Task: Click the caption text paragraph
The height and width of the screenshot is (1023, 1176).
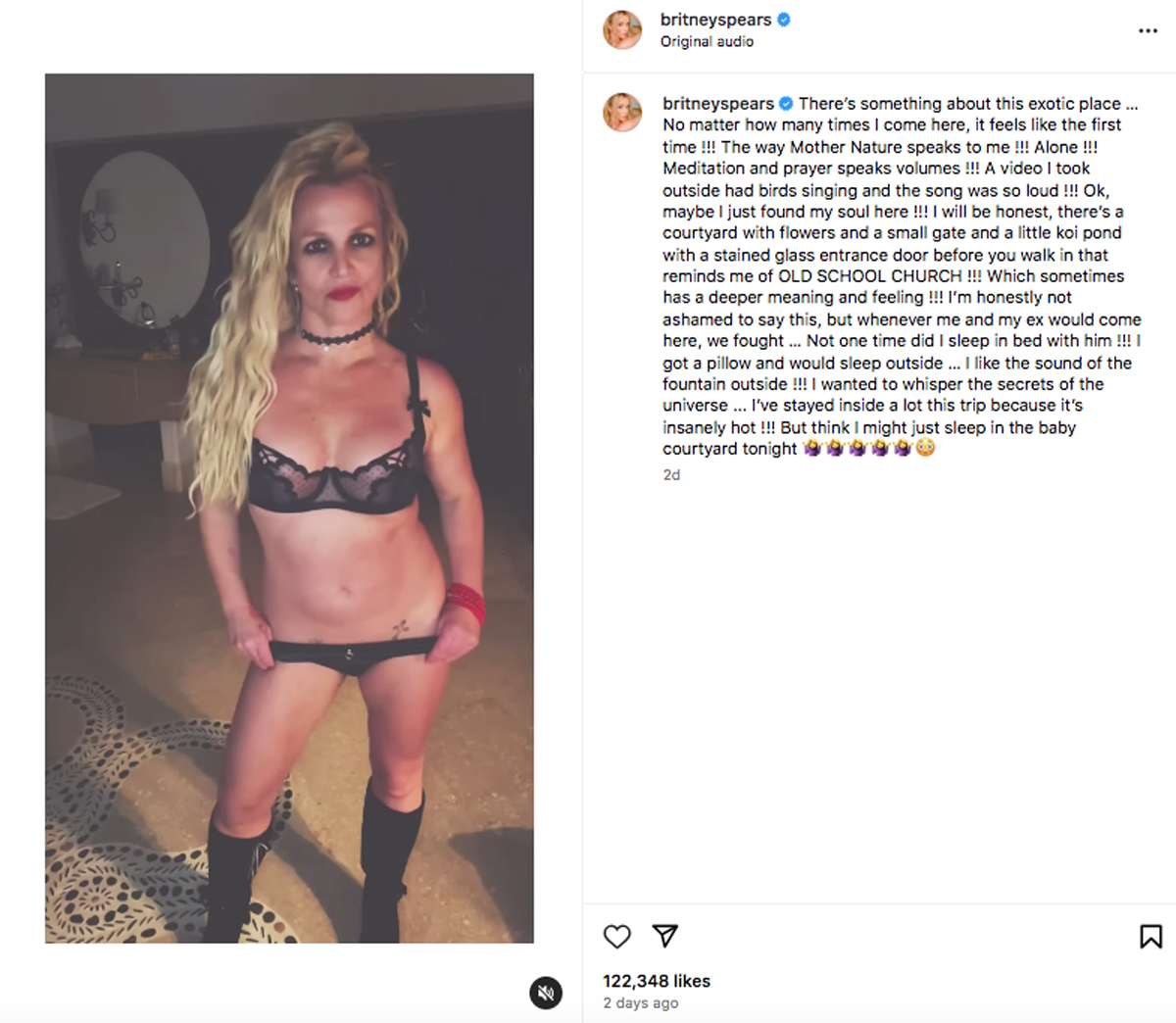Action: coord(902,275)
